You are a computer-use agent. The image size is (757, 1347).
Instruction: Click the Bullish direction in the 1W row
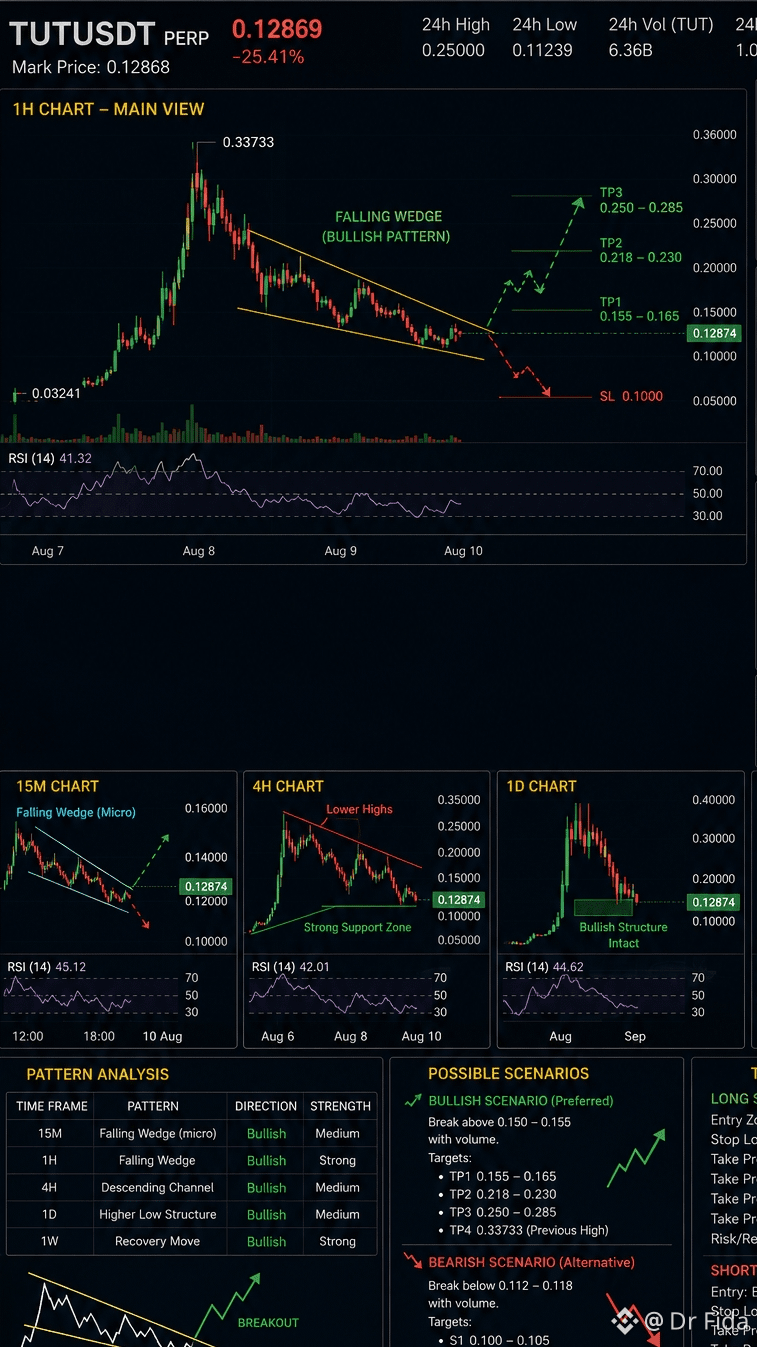pyautogui.click(x=267, y=1241)
